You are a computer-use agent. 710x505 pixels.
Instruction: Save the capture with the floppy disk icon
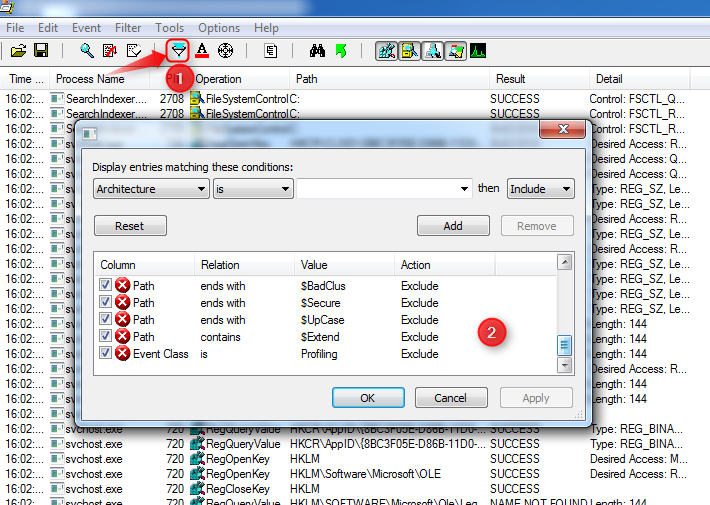point(41,51)
